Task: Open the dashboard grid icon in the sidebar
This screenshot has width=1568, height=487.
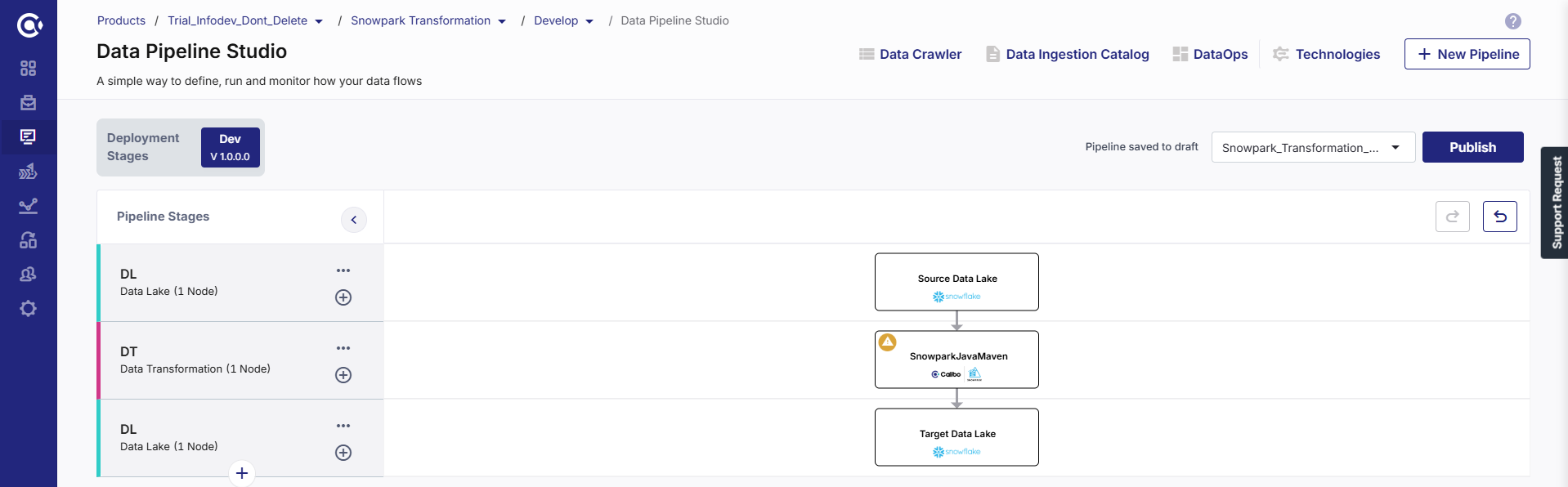Action: 28,68
